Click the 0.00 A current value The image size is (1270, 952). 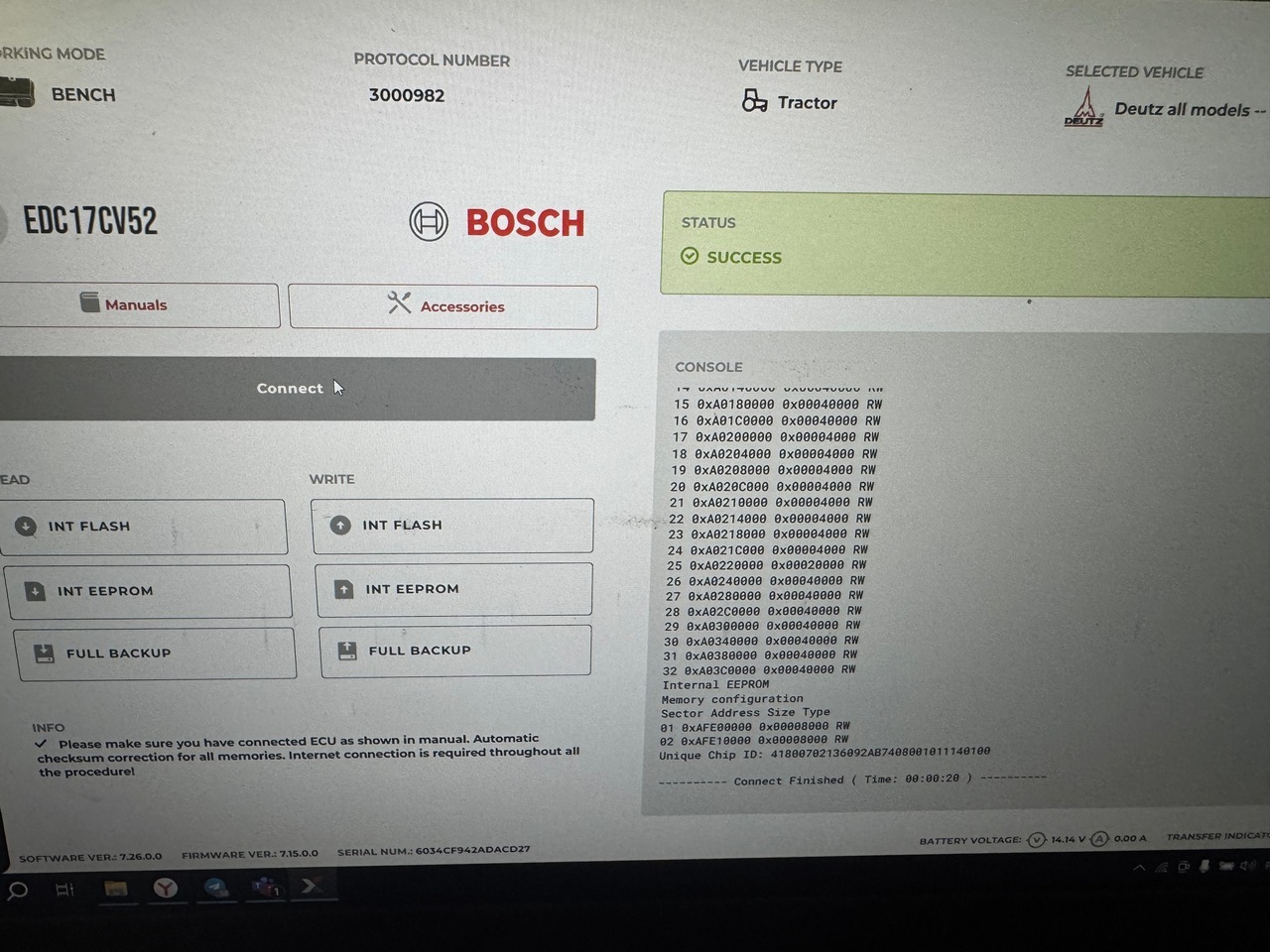tap(1130, 838)
